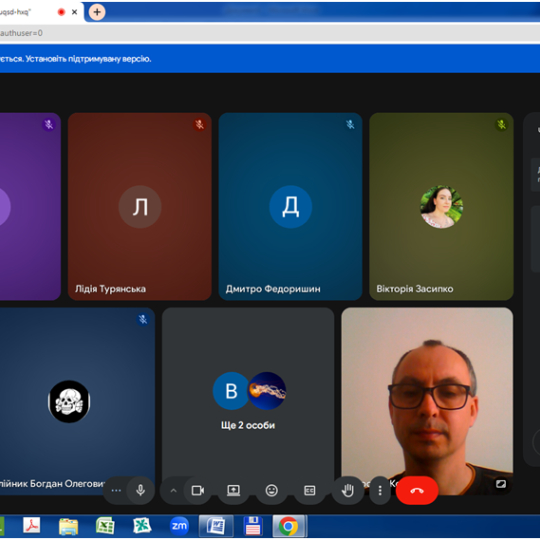End the call with red button
This screenshot has width=540, height=540.
pos(417,490)
